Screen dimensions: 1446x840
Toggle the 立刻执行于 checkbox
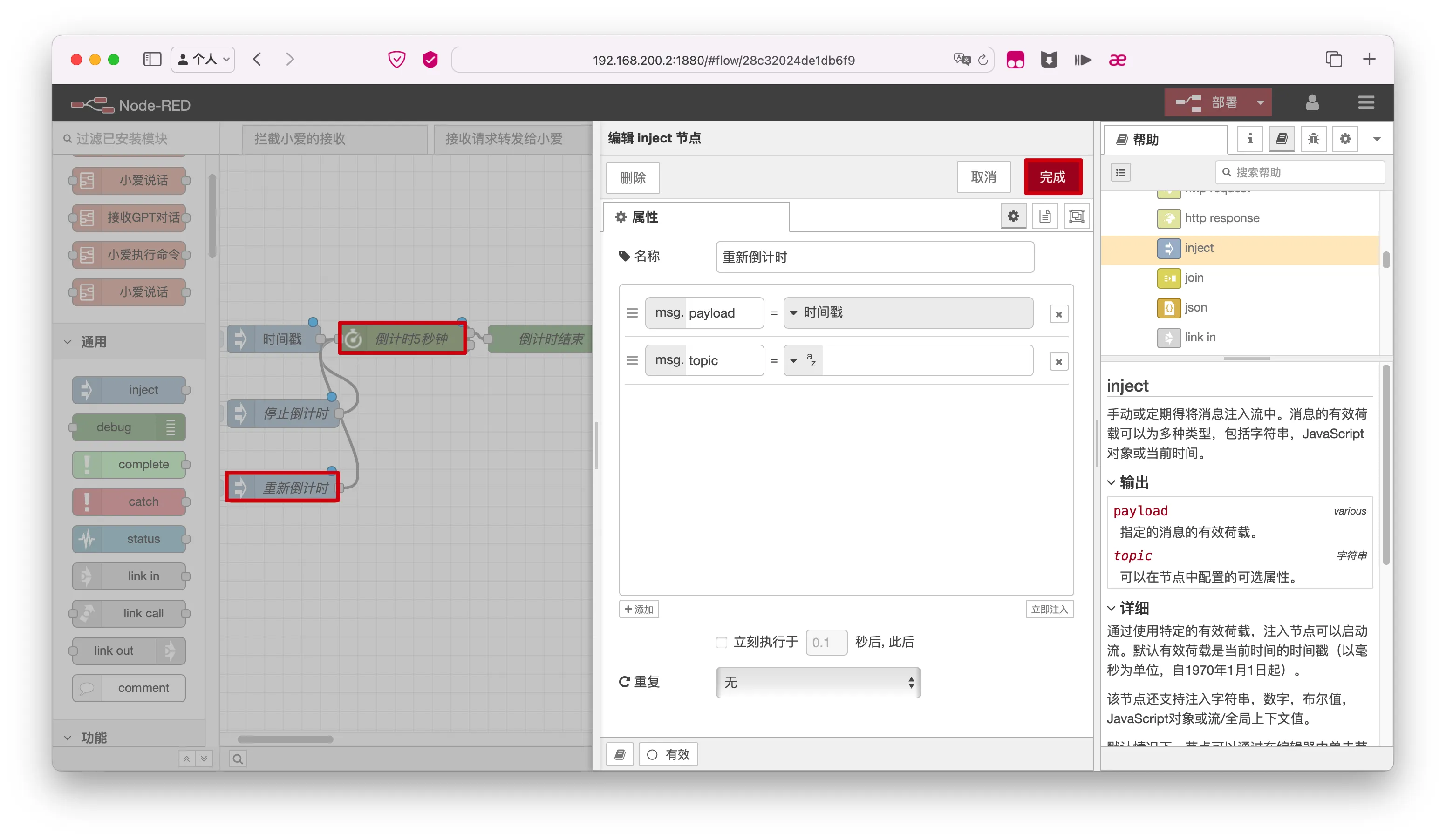click(721, 642)
